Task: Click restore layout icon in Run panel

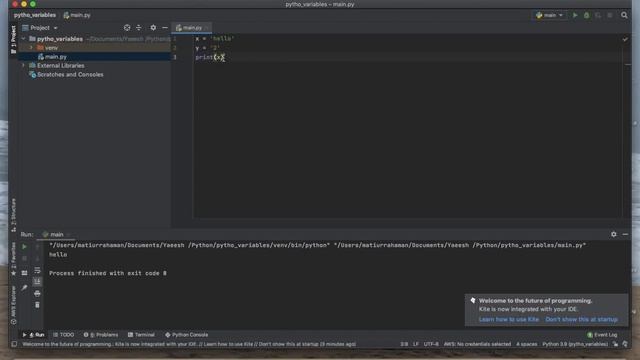Action: 24,273
